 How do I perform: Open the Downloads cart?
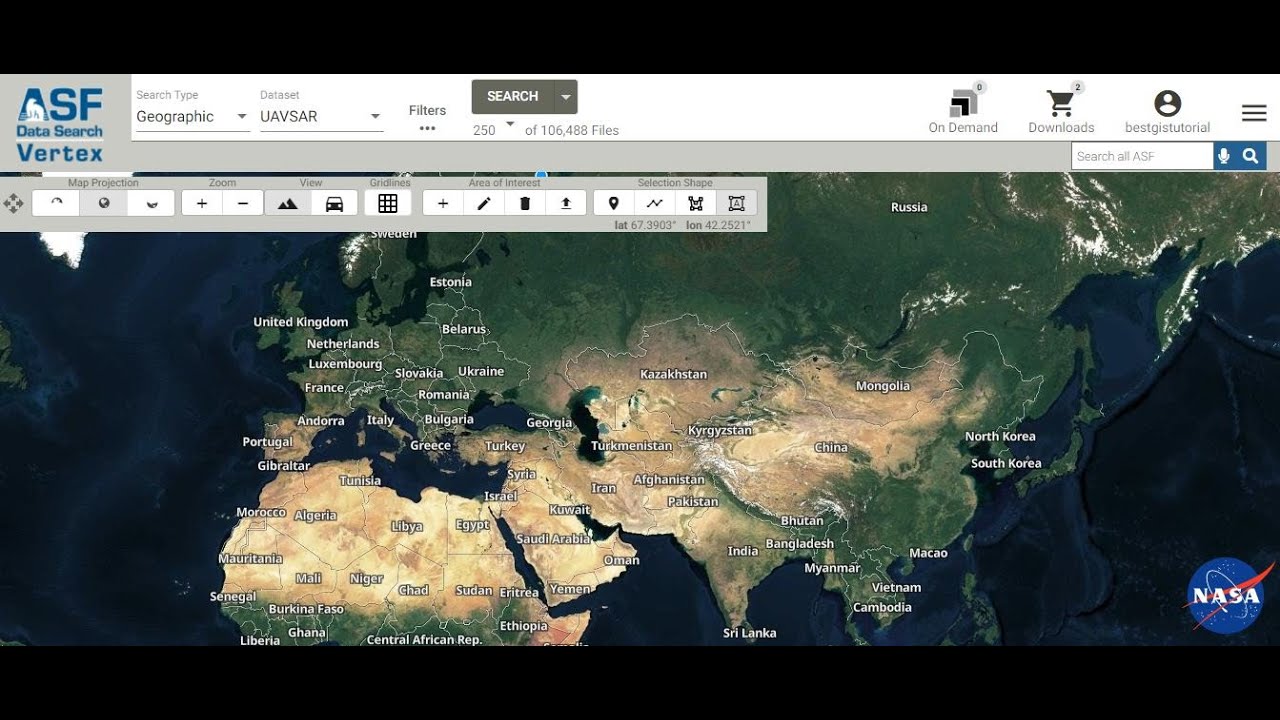click(1061, 110)
